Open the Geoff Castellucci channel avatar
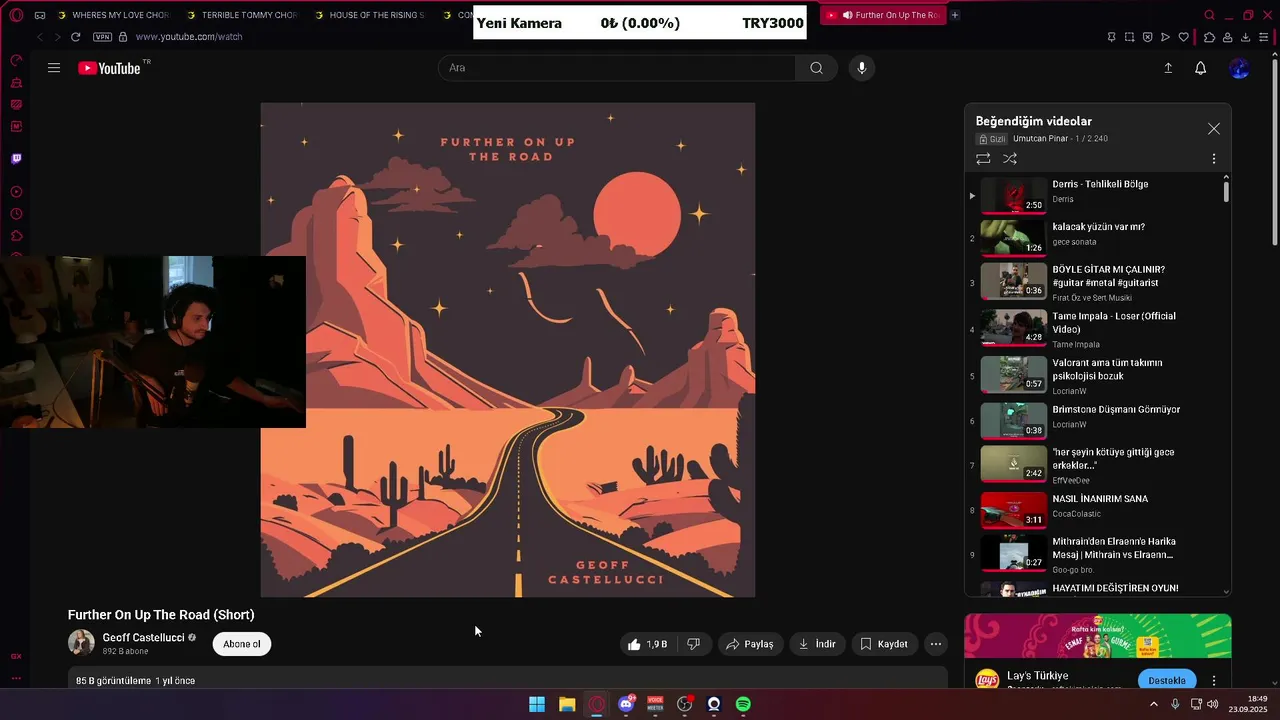The height and width of the screenshot is (720, 1280). 81,643
